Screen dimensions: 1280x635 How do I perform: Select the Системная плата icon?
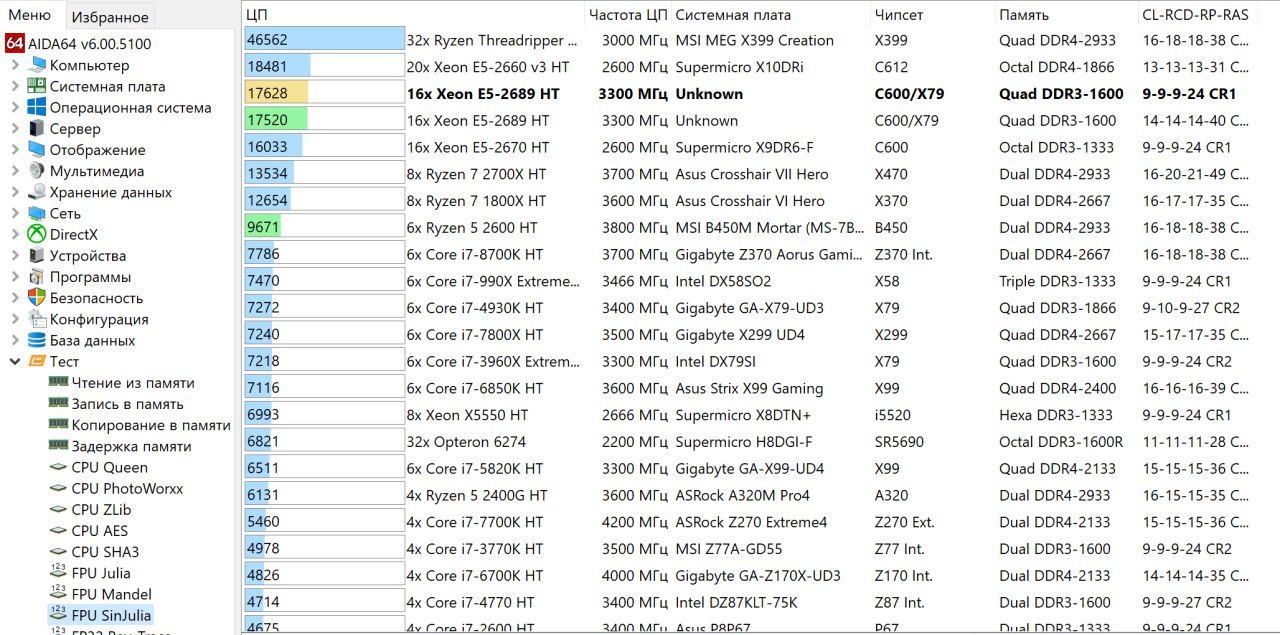37,86
